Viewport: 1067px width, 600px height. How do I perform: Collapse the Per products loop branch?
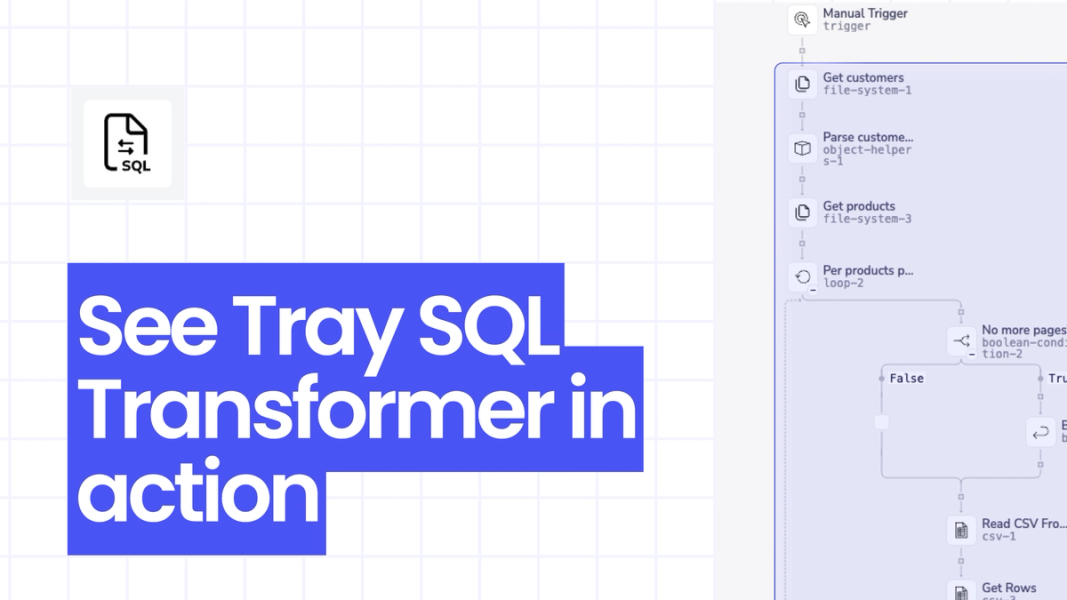click(x=812, y=290)
